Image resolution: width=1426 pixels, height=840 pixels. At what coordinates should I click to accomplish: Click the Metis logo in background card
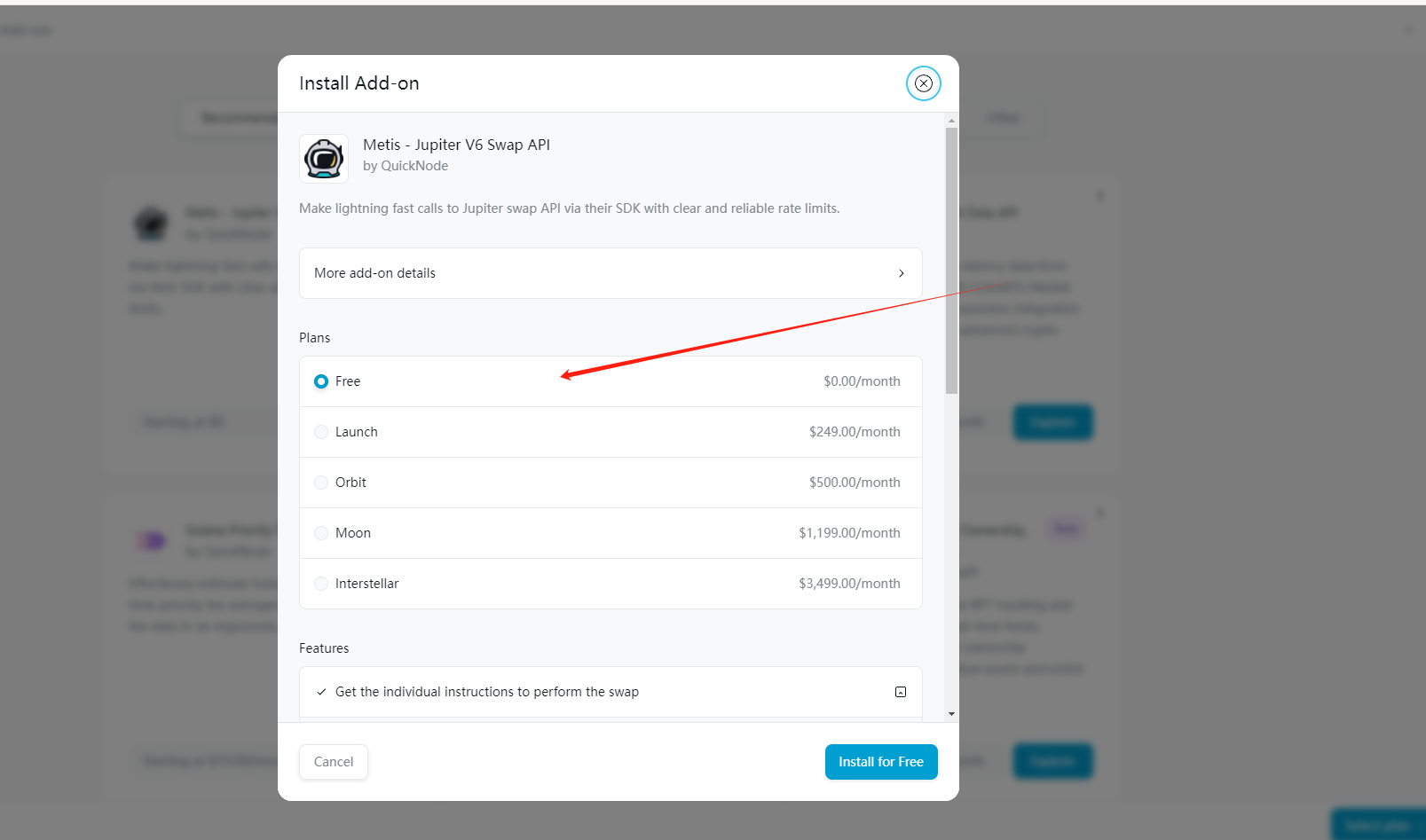tap(152, 224)
